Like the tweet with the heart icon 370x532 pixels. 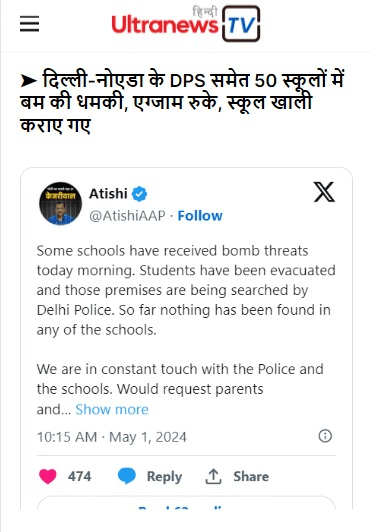[48, 476]
